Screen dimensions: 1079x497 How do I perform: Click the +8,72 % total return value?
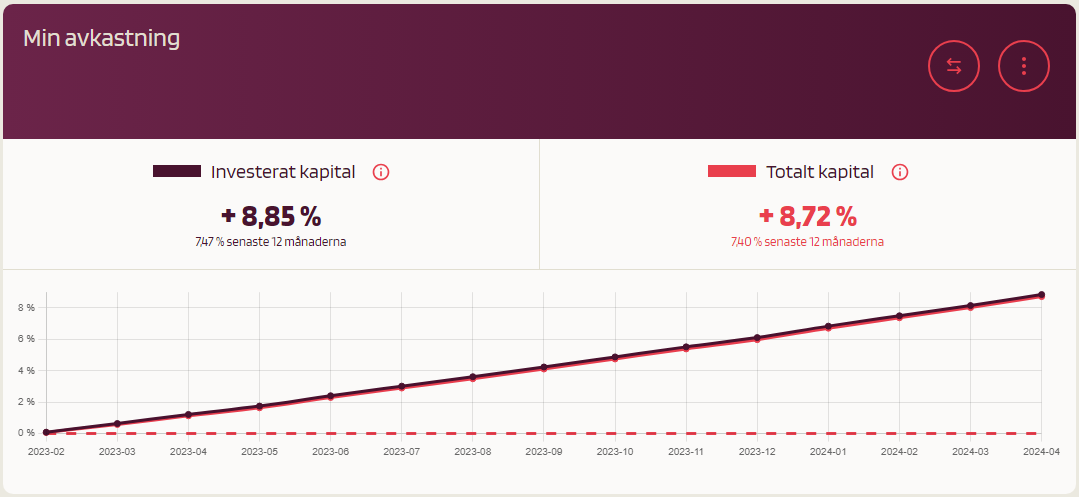click(x=808, y=216)
